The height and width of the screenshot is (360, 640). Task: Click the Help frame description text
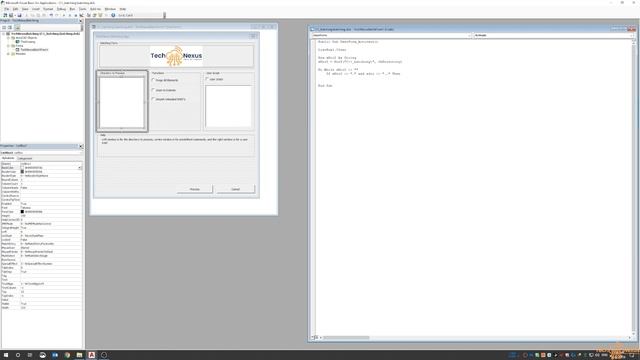click(x=175, y=141)
